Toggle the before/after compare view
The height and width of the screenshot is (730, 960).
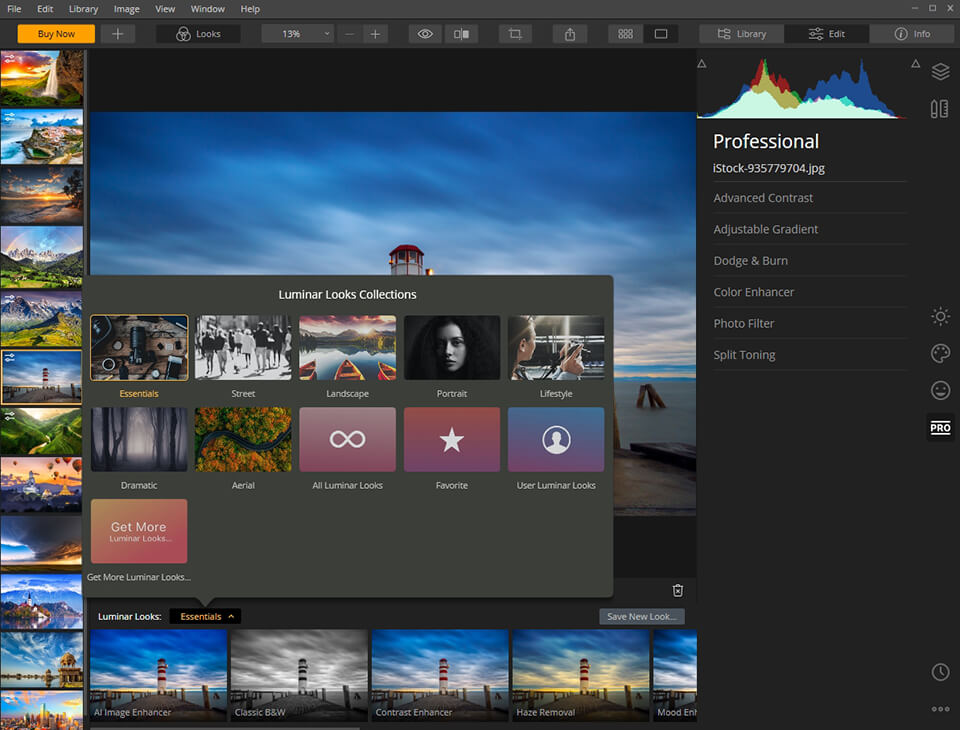point(461,34)
